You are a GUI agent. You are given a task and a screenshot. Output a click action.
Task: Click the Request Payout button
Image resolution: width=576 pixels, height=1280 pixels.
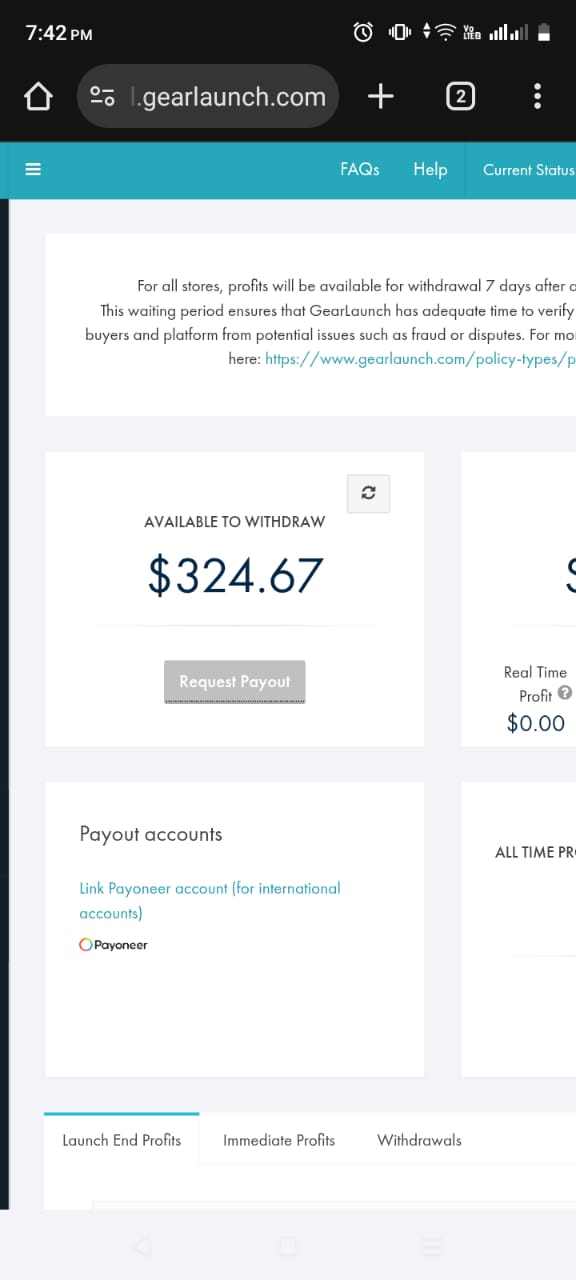click(234, 681)
